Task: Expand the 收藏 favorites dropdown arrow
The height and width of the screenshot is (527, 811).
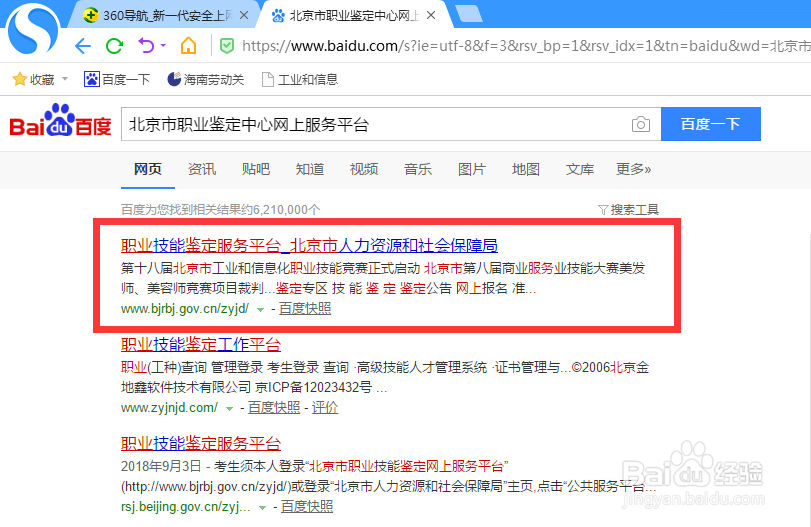Action: click(65, 79)
